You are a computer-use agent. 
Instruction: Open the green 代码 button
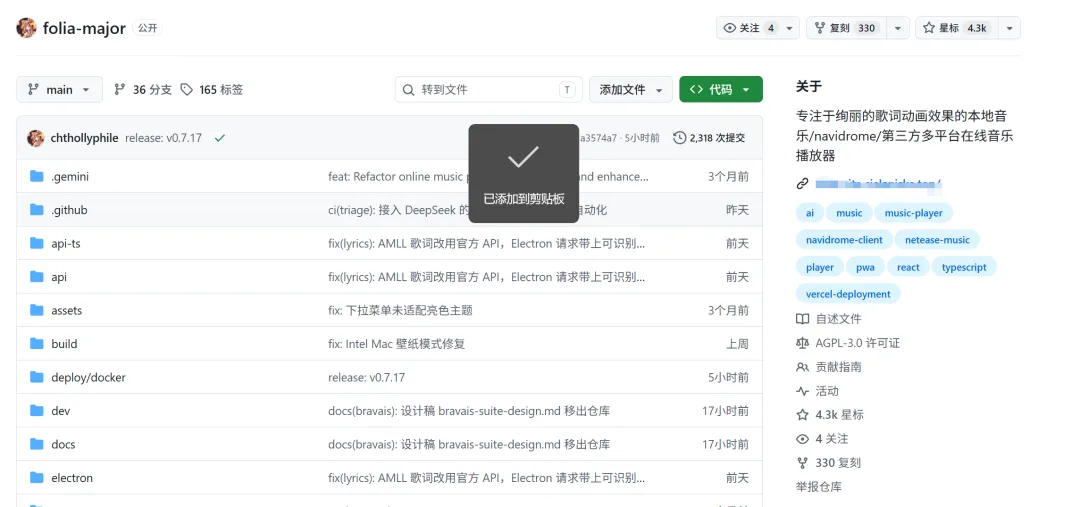[x=720, y=90]
